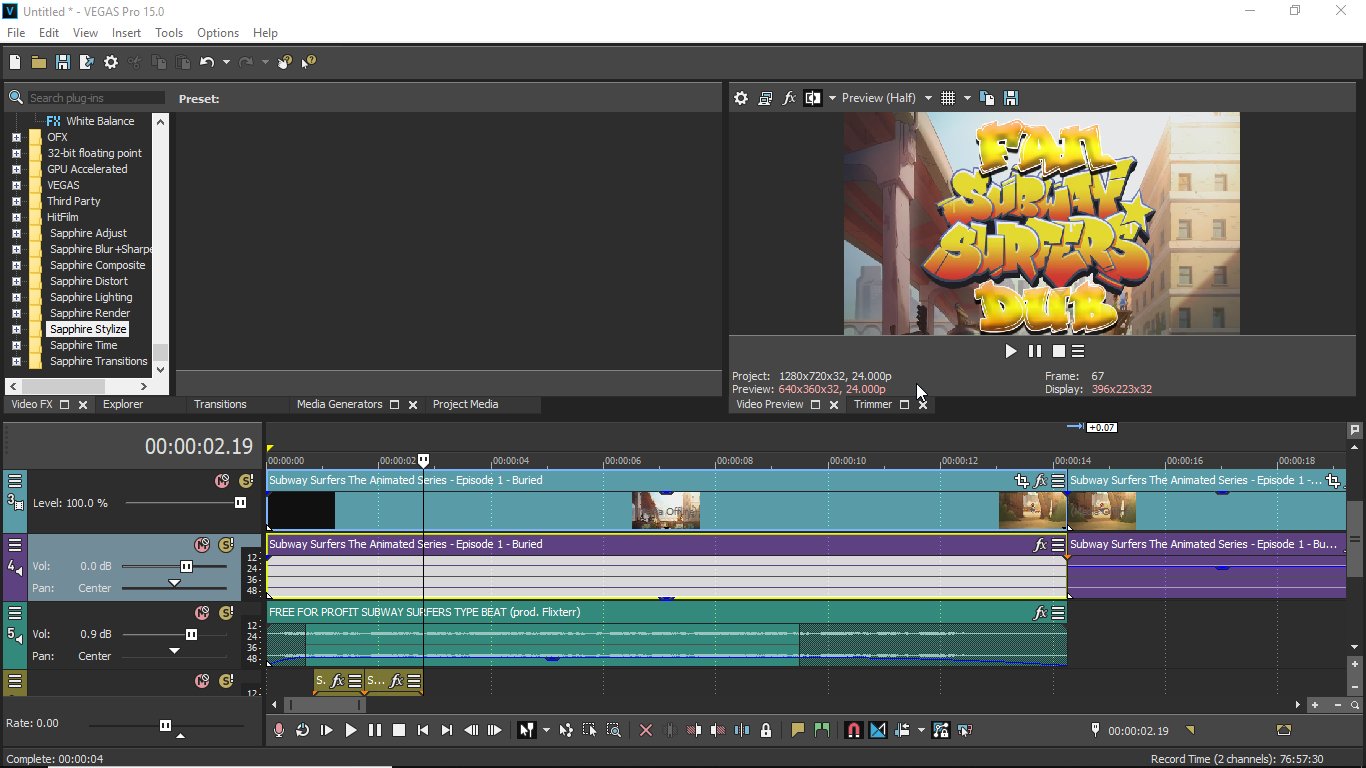Expand the Sapphire Lighting folder
Screen dimensions: 1366x768
16,297
